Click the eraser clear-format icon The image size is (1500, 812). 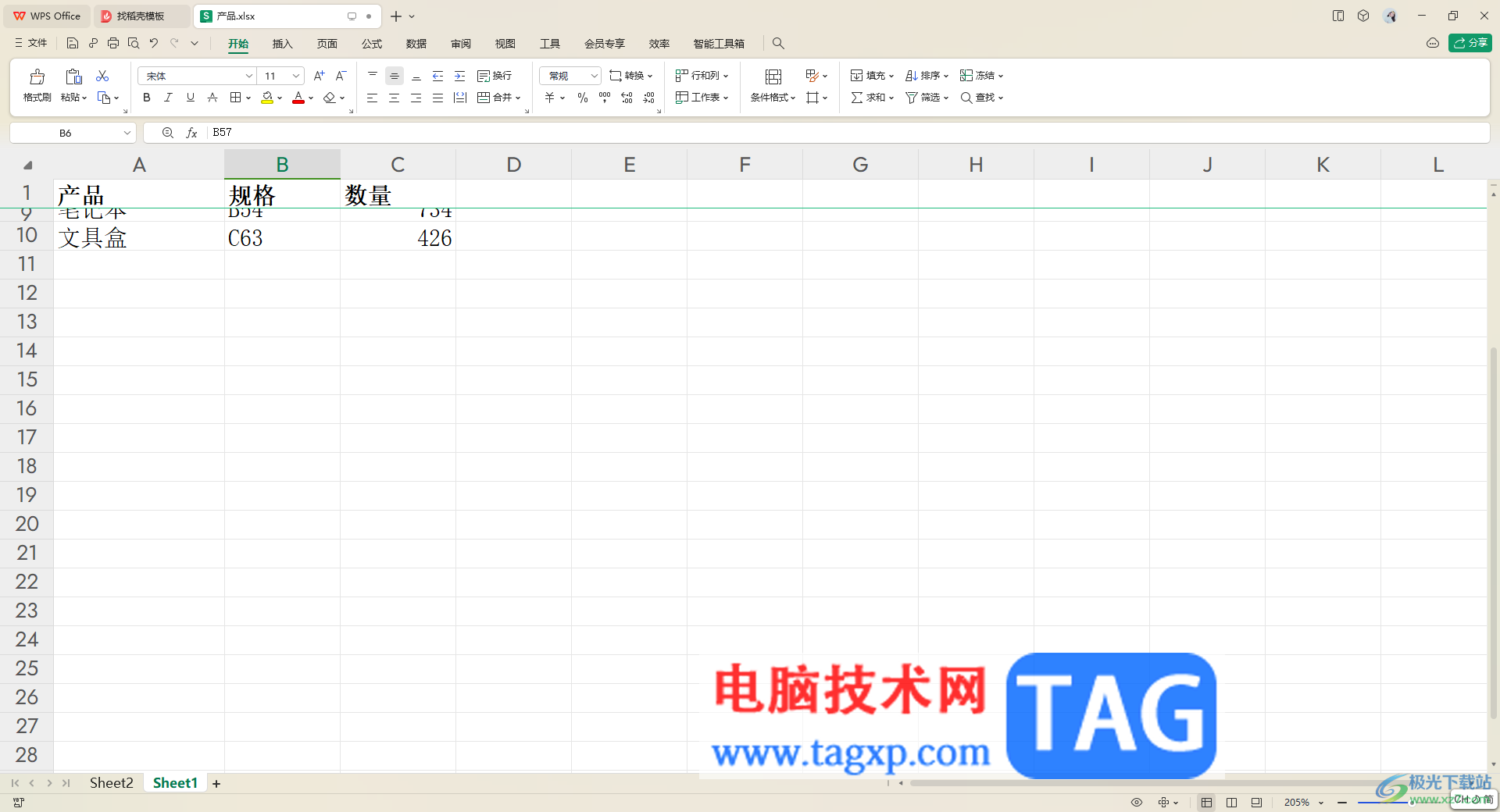tap(329, 98)
